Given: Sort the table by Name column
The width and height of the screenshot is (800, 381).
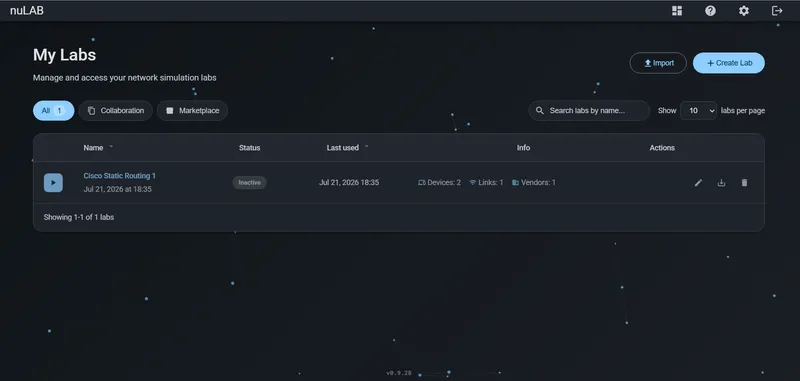Looking at the screenshot, I should (x=93, y=148).
